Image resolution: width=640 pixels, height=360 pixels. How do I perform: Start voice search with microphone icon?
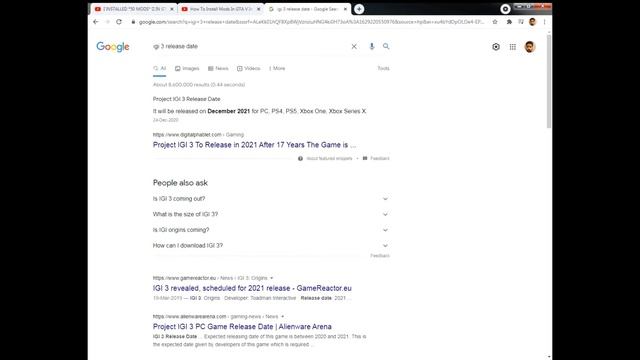pyautogui.click(x=371, y=47)
